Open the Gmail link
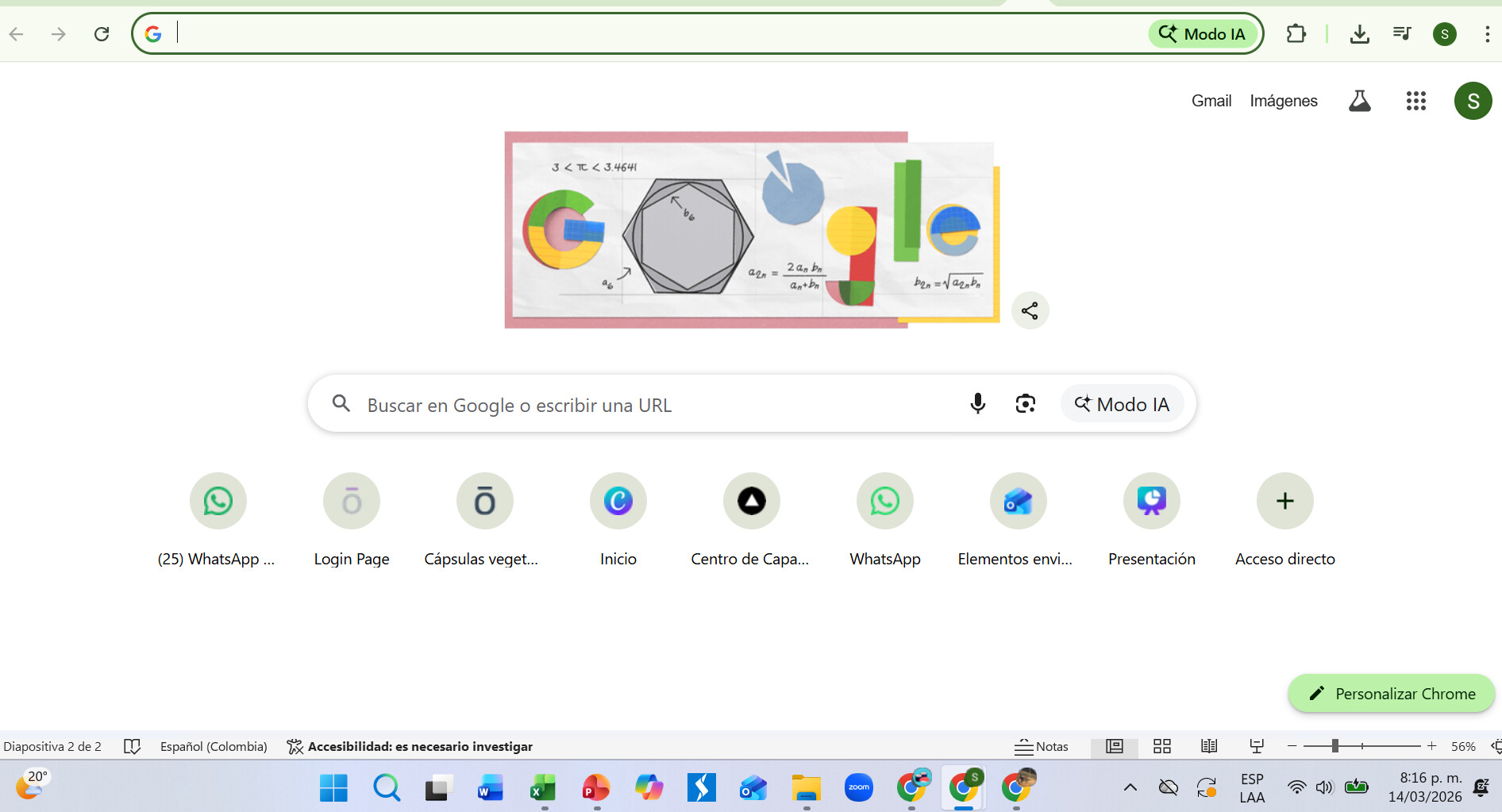The width and height of the screenshot is (1502, 812). 1211,101
